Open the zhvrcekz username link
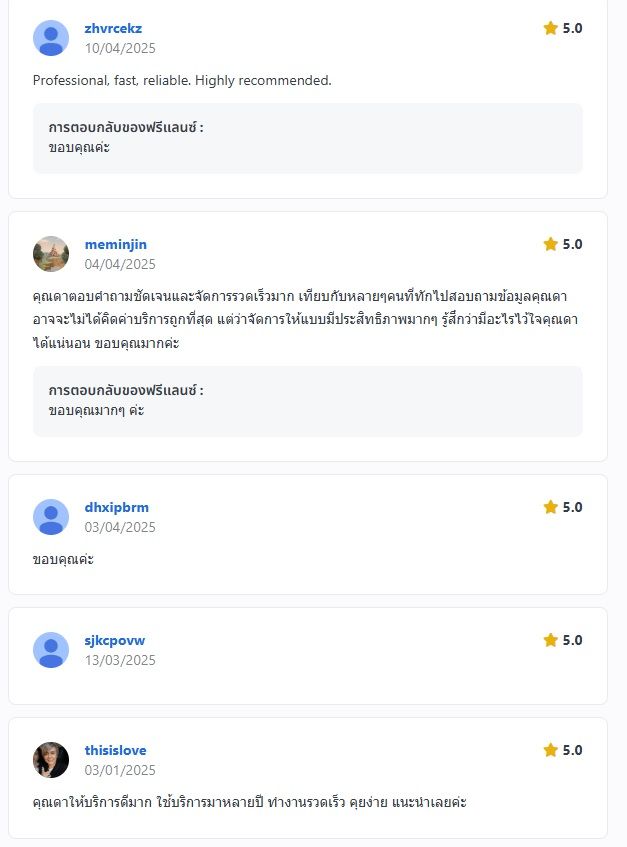Viewport: 627px width, 847px height. pos(113,28)
